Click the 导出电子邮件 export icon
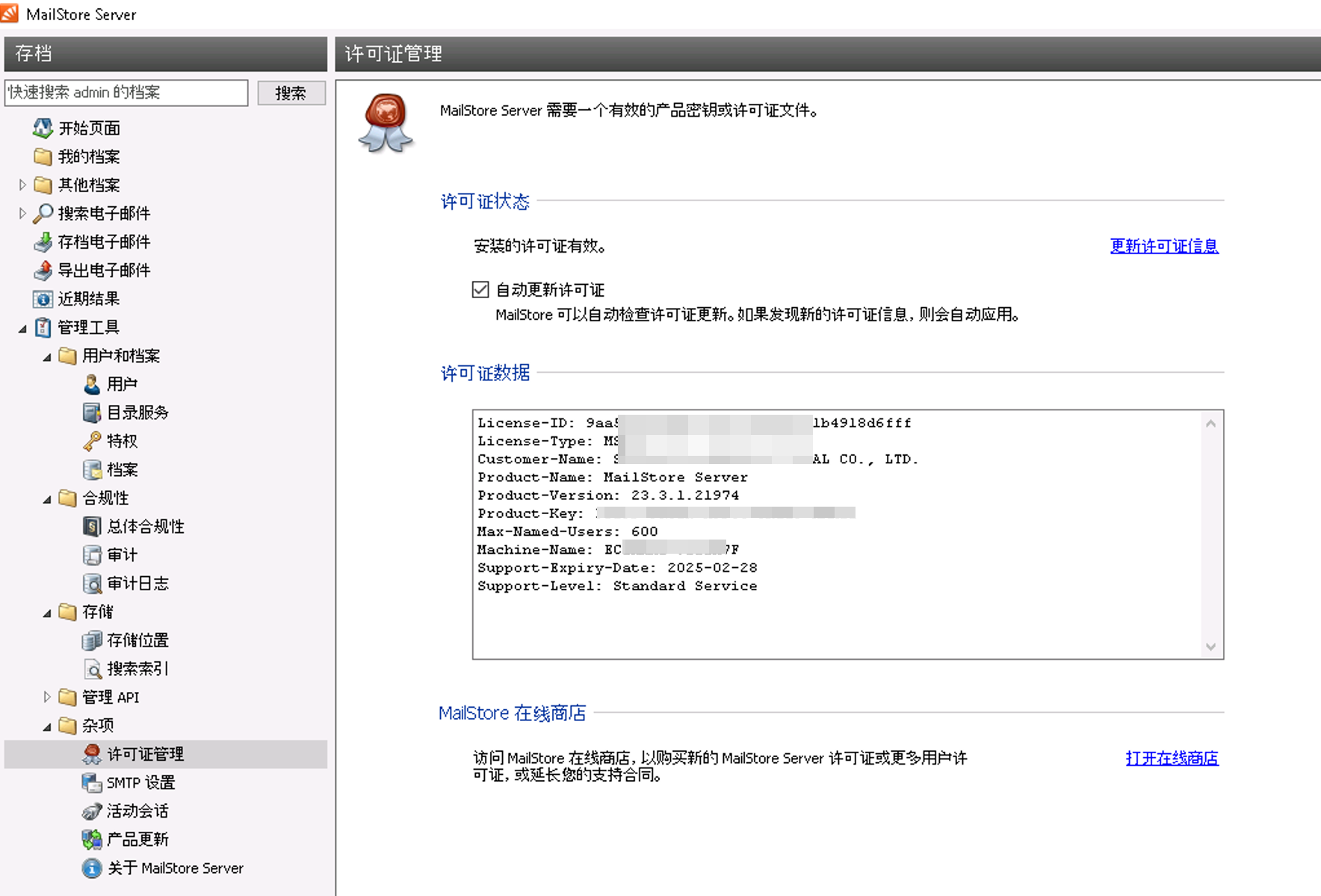 click(43, 270)
